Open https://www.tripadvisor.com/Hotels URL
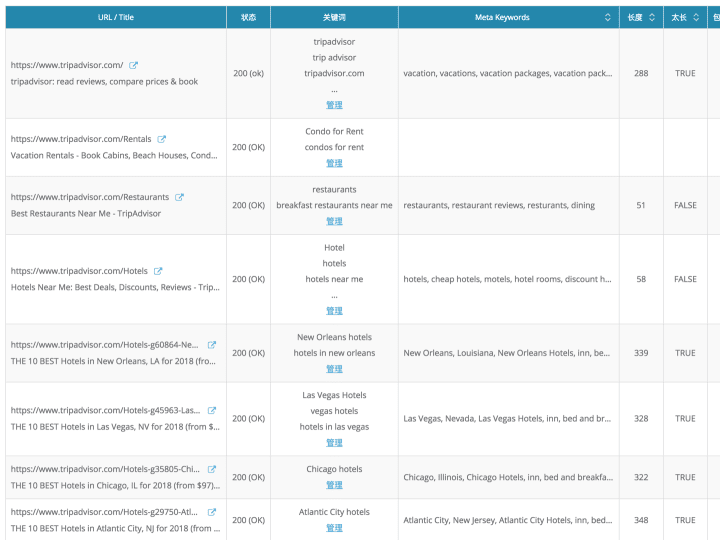Image resolution: width=720 pixels, height=540 pixels. click(79, 271)
